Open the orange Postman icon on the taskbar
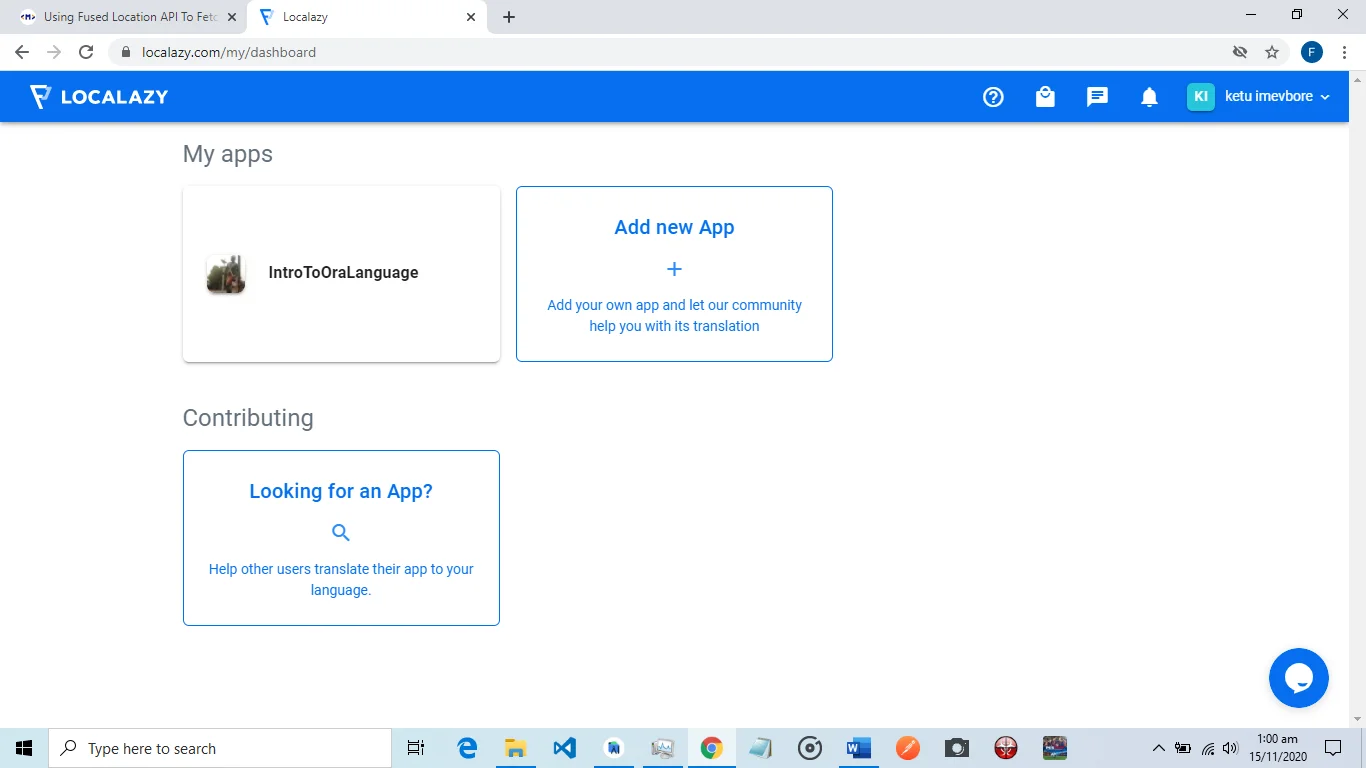 click(908, 748)
